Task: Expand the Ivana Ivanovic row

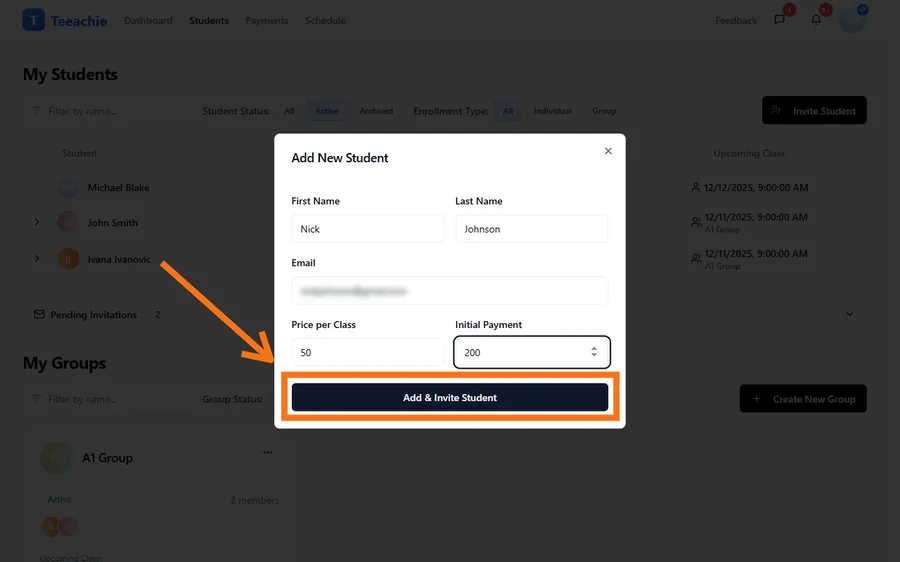Action: click(x=37, y=259)
